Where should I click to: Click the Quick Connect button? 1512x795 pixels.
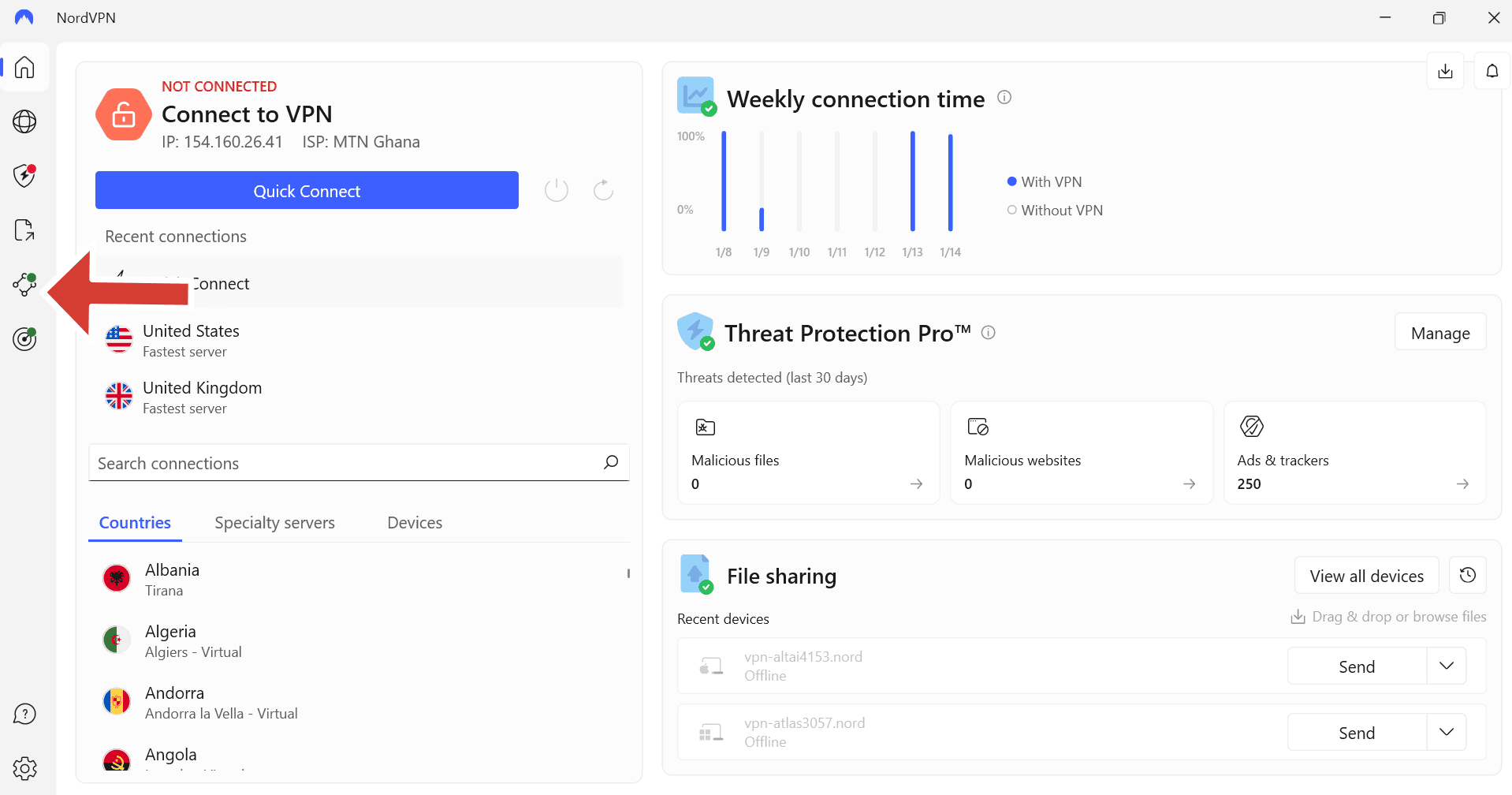click(307, 190)
